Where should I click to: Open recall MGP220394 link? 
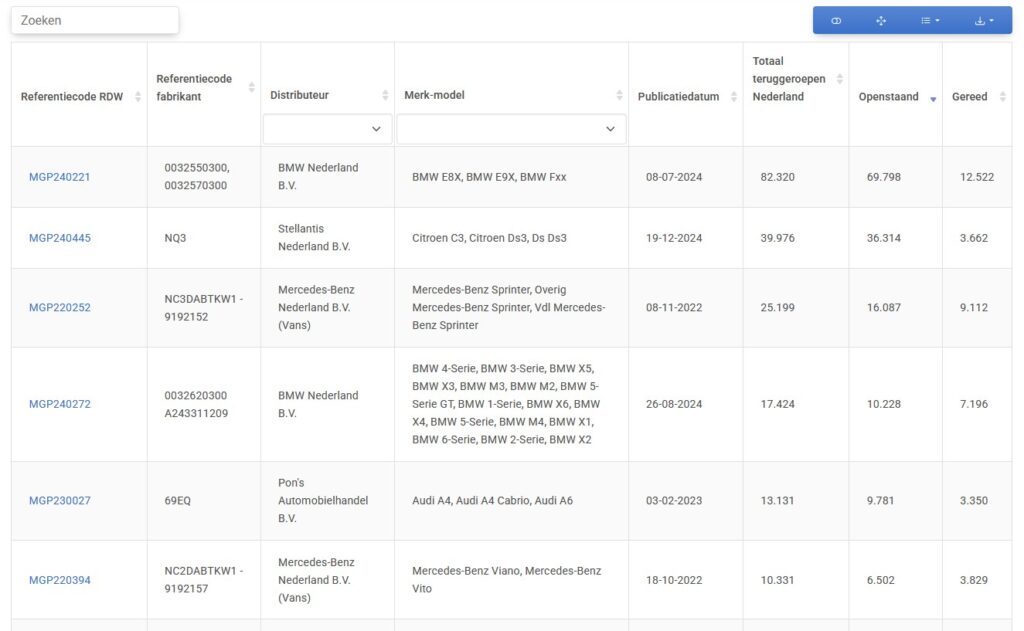(x=59, y=580)
